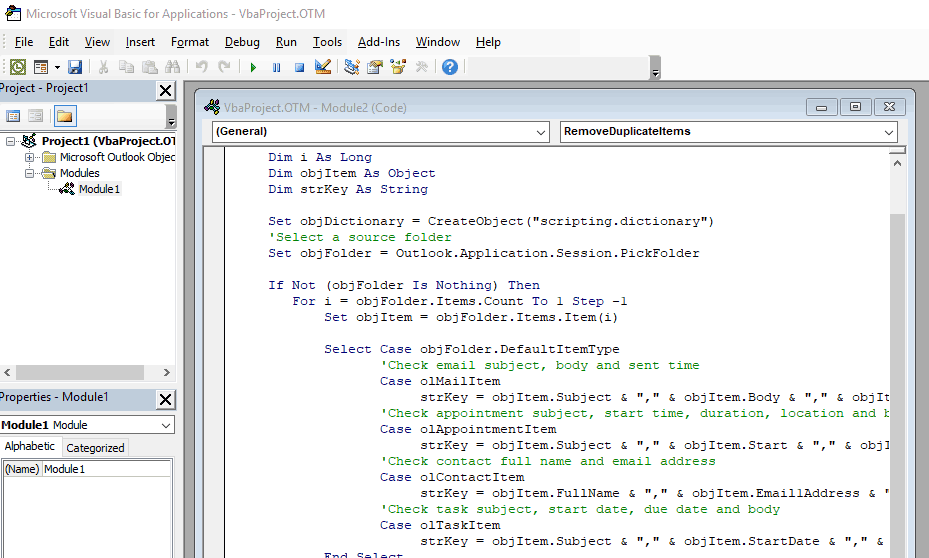Open the Window menu

pyautogui.click(x=438, y=42)
